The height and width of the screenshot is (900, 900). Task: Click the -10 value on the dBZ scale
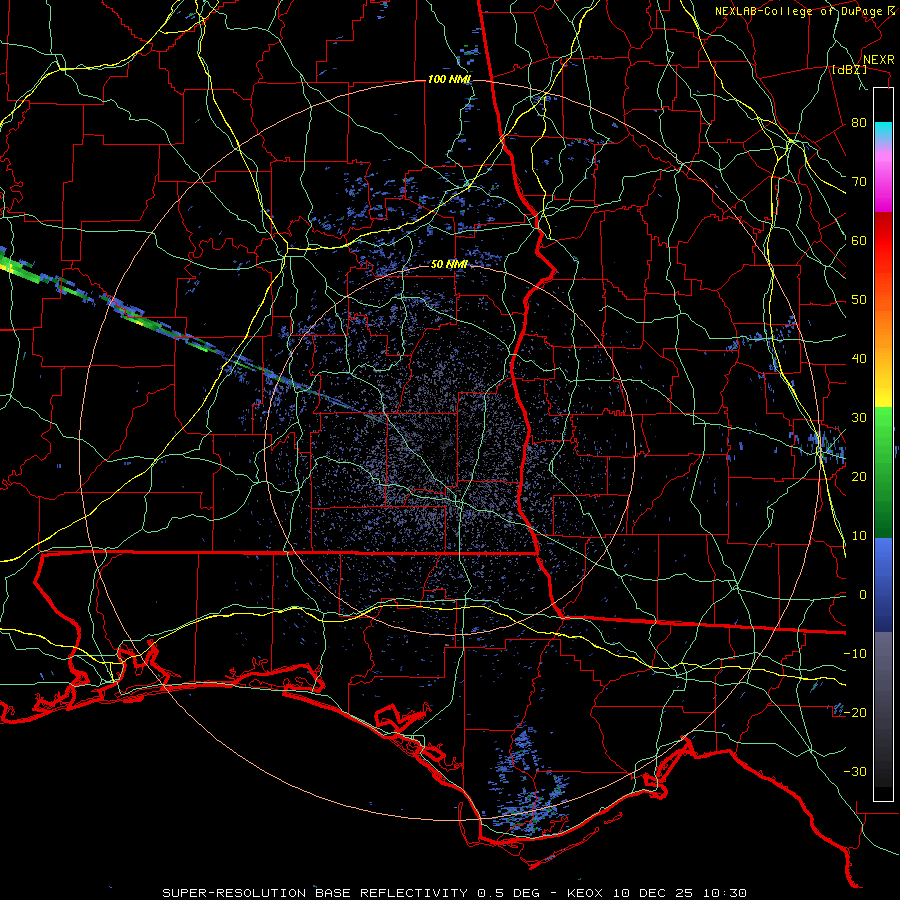click(x=855, y=654)
